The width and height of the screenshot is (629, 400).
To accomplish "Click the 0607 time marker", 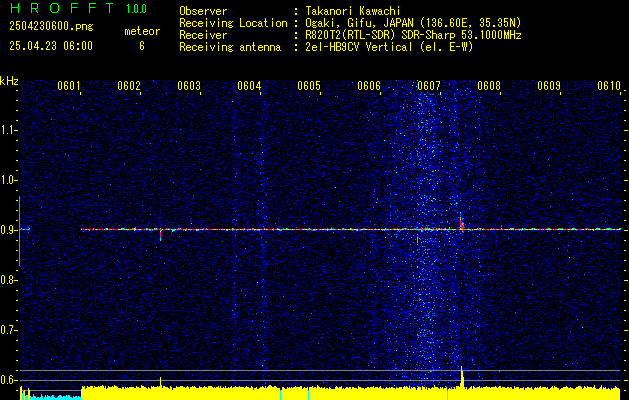I will click(x=429, y=85).
